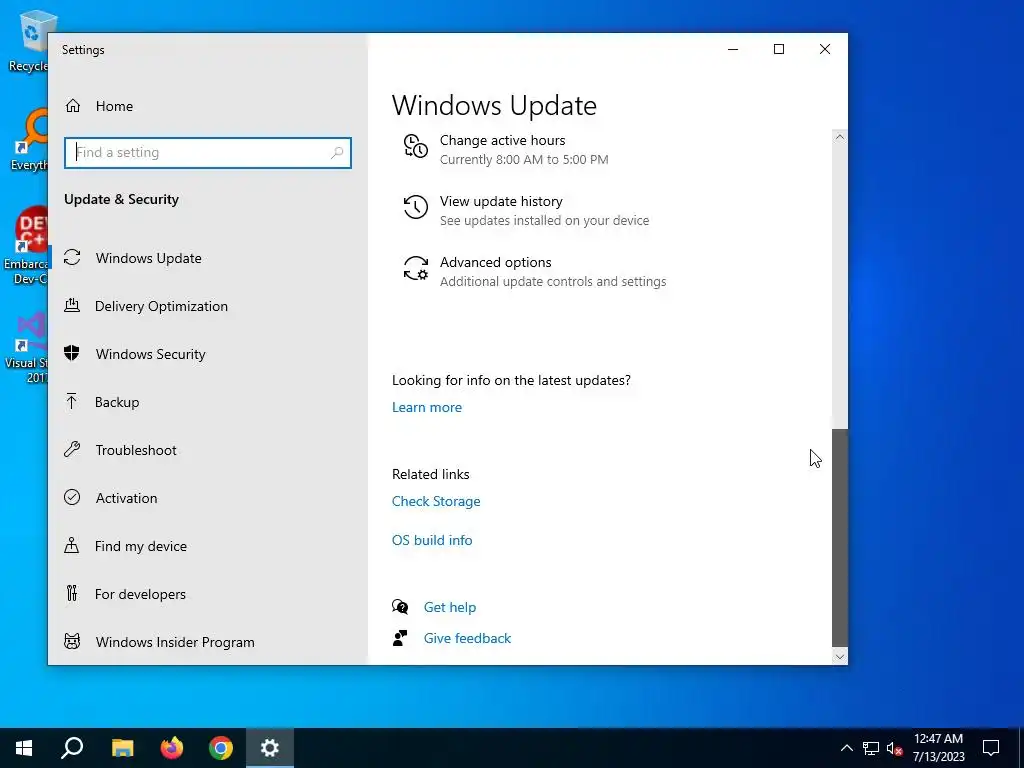Screen dimensions: 1024x768
Task: Click the View update history icon
Action: 415,208
